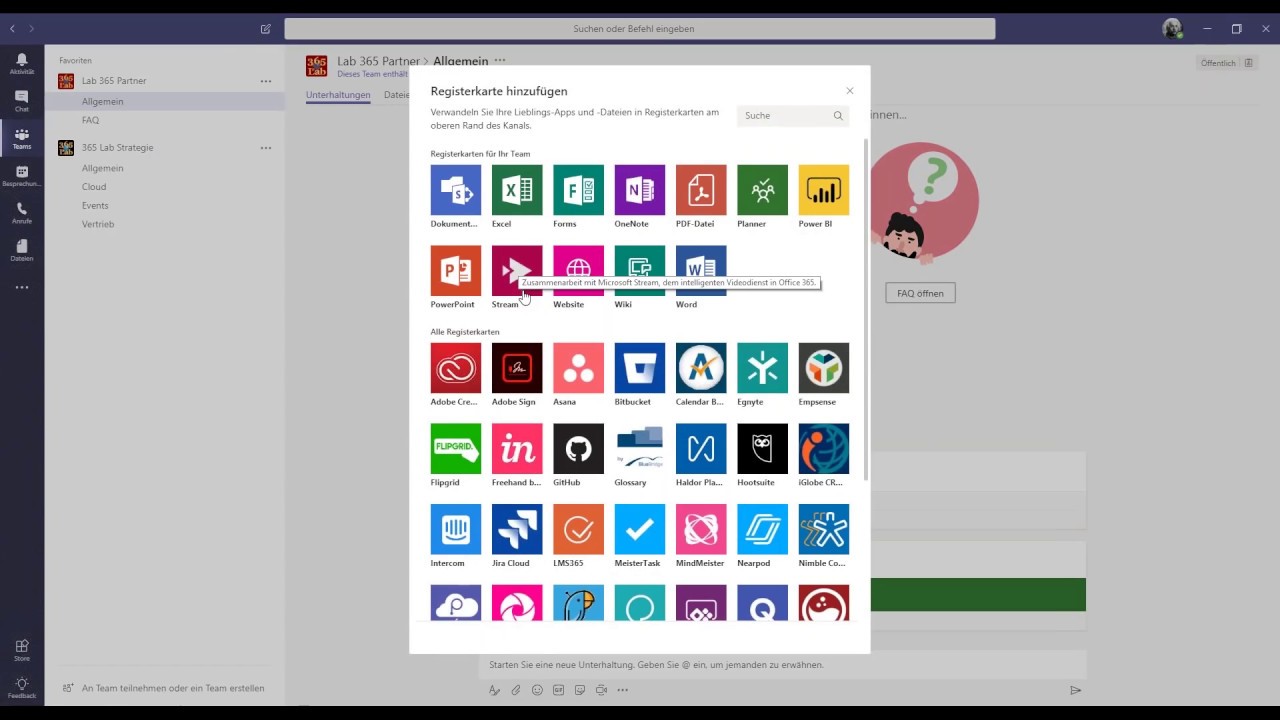Image resolution: width=1280 pixels, height=720 pixels.
Task: Select the Glossary app tile
Action: (640, 449)
